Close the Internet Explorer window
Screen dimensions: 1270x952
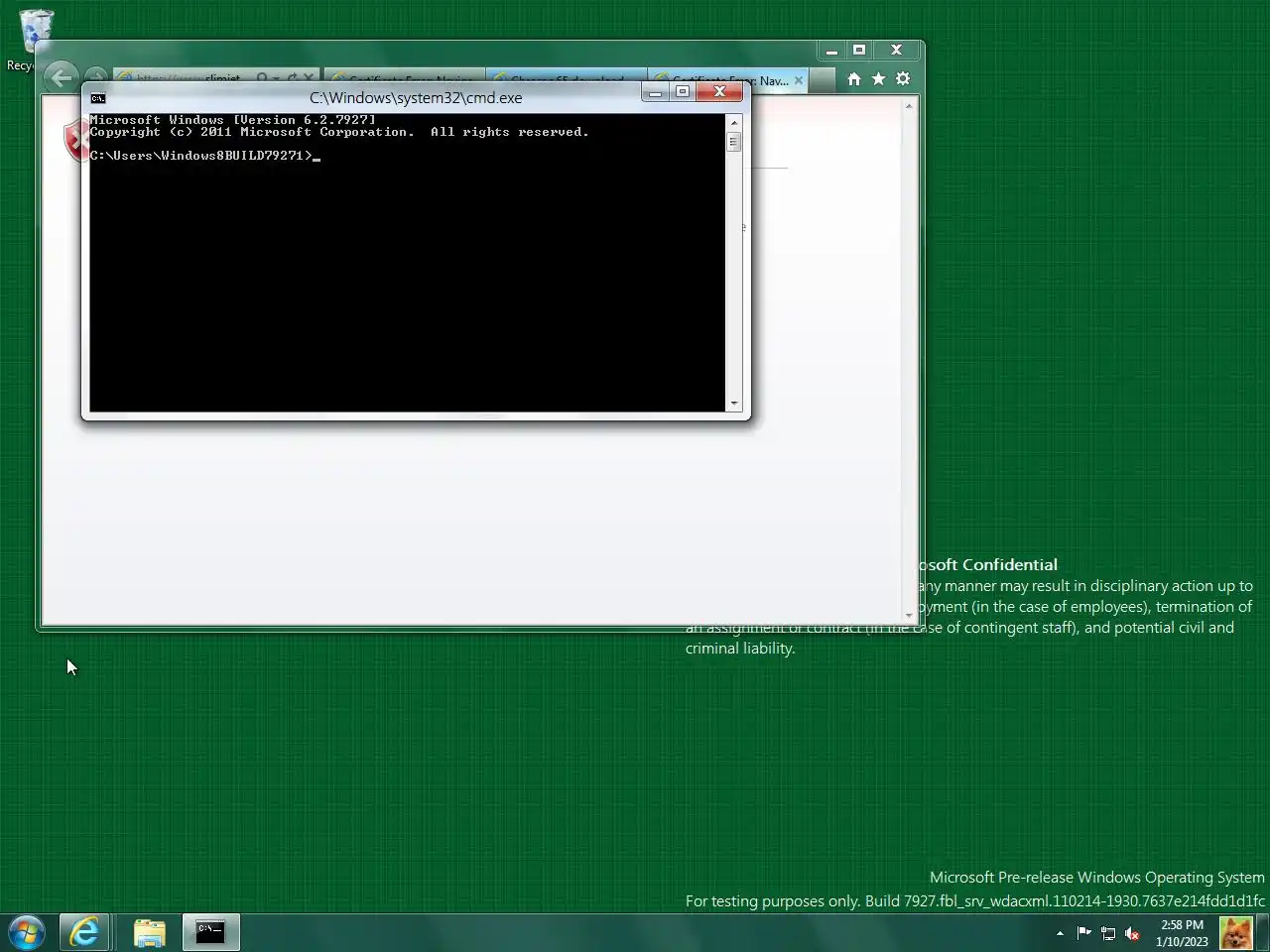pyautogui.click(x=896, y=50)
